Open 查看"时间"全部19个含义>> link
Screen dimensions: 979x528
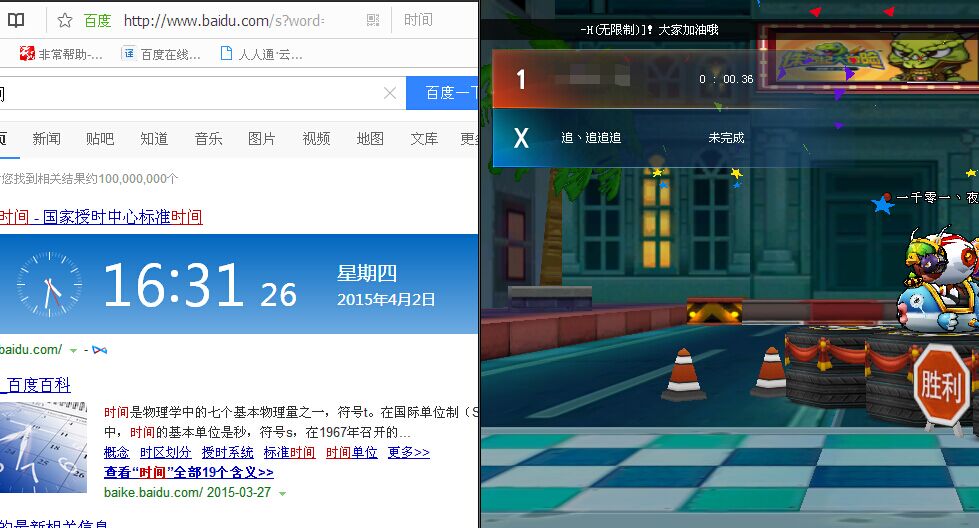click(x=189, y=472)
